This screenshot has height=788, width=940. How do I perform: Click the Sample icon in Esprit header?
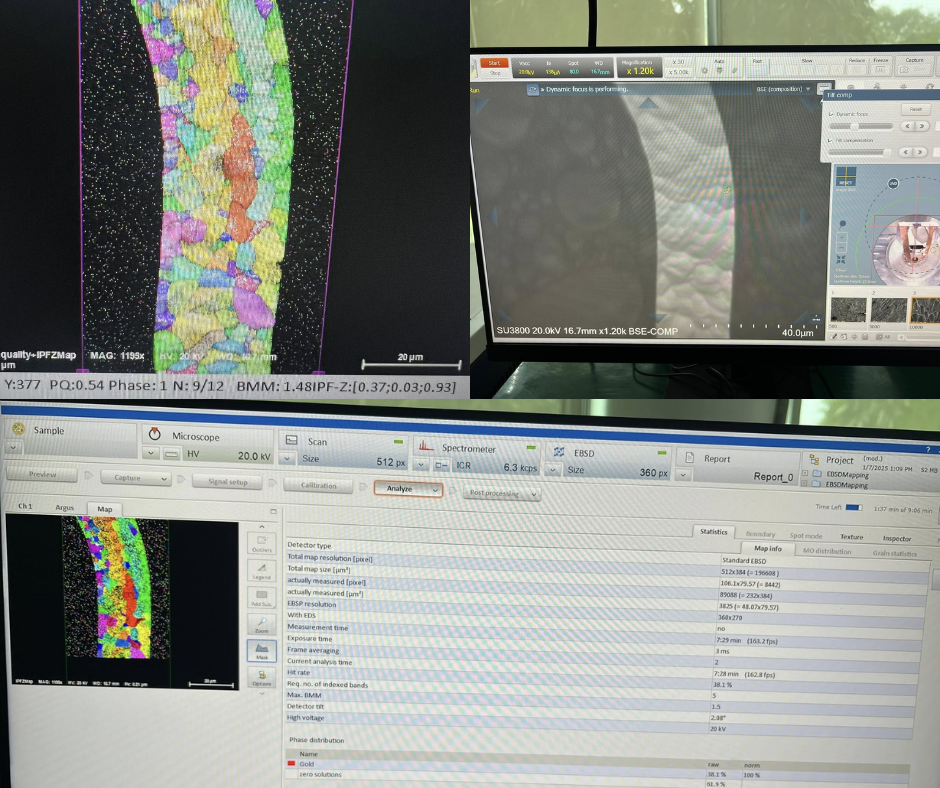(19, 428)
